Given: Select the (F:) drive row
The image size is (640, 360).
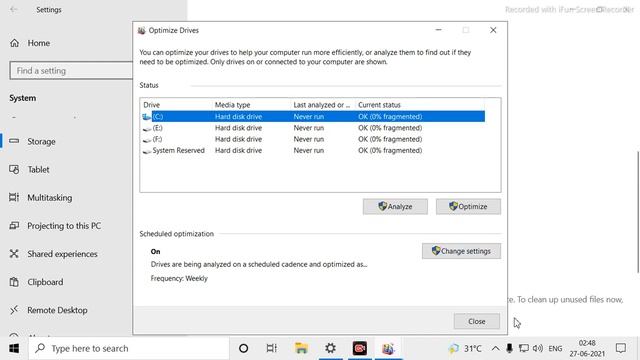Looking at the screenshot, I should tap(313, 139).
